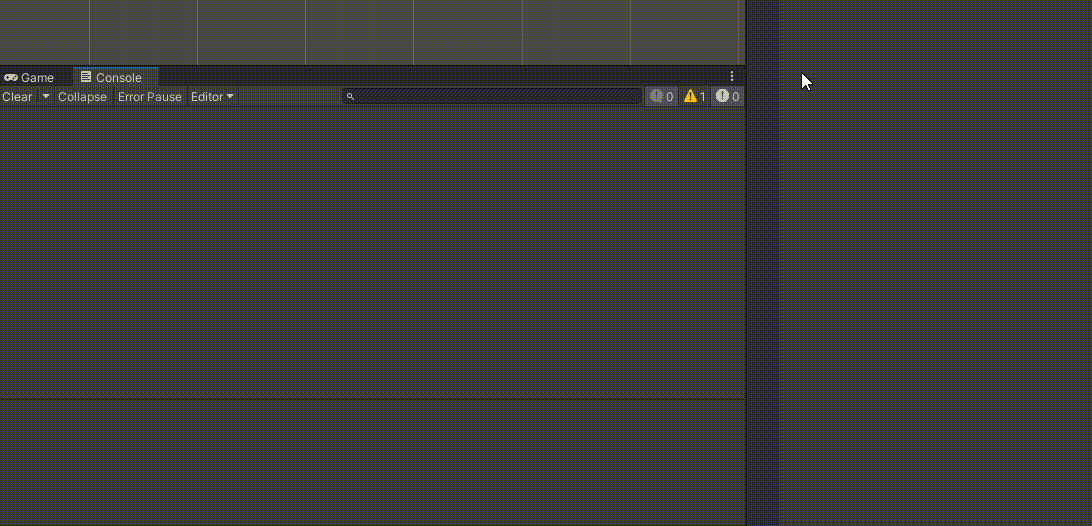The width and height of the screenshot is (1092, 526).
Task: Open the Editor connection dropdown
Action: pos(212,97)
